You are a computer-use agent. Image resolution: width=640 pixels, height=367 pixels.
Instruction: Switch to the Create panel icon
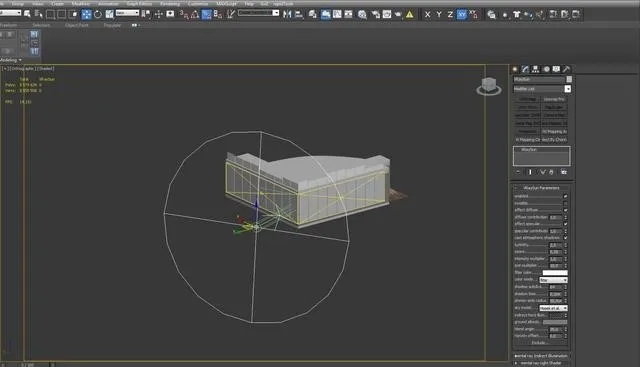point(515,69)
